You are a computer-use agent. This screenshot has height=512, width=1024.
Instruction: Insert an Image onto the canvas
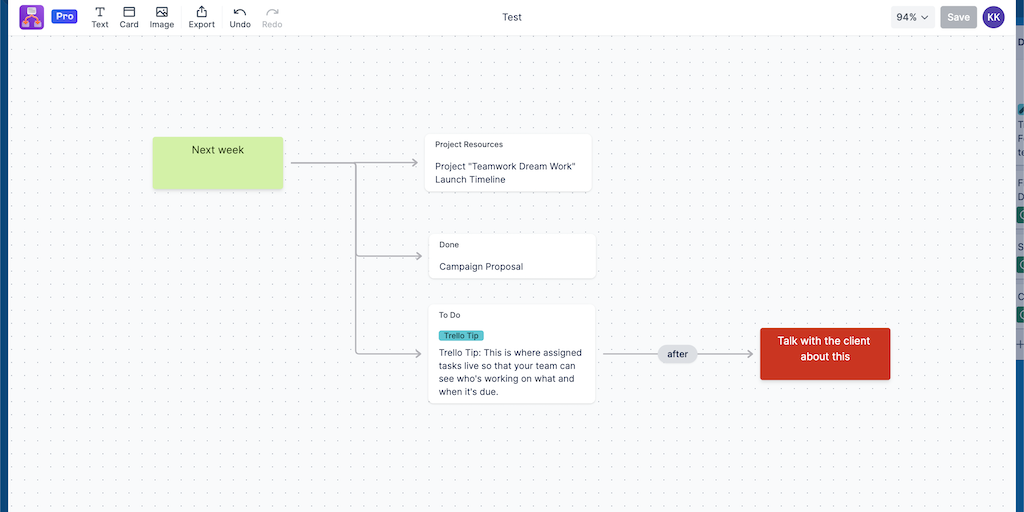coord(162,17)
